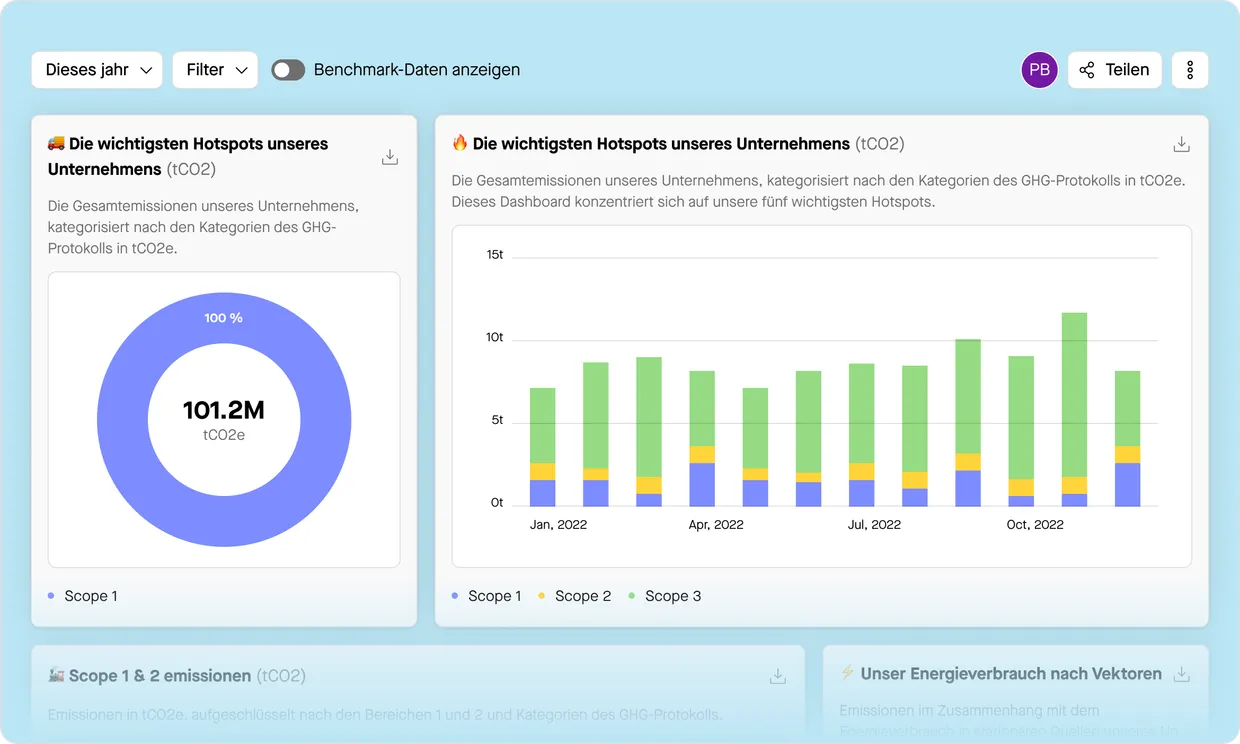Open the Dieses jahr period dropdown
The width and height of the screenshot is (1240, 744).
click(x=97, y=70)
